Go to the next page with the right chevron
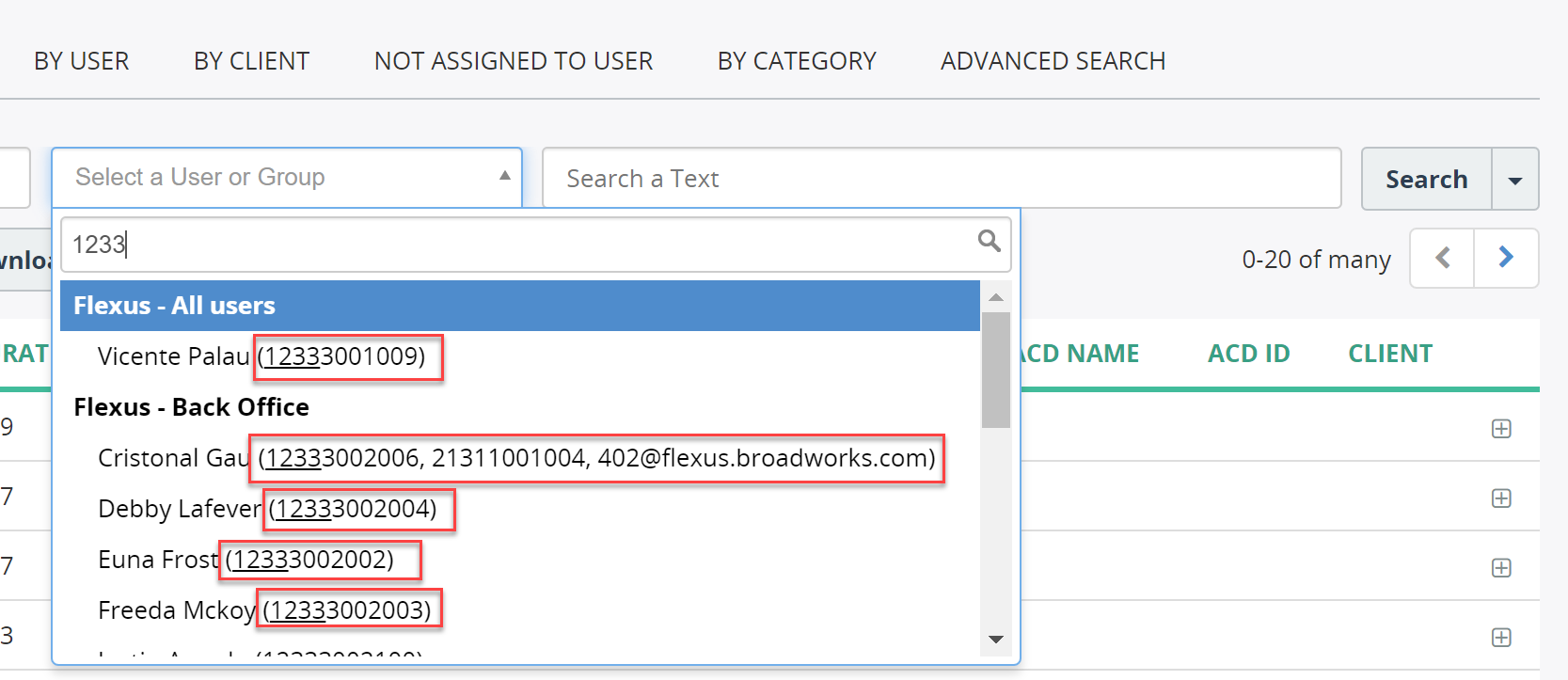Viewport: 1568px width, 680px height. click(x=1506, y=258)
